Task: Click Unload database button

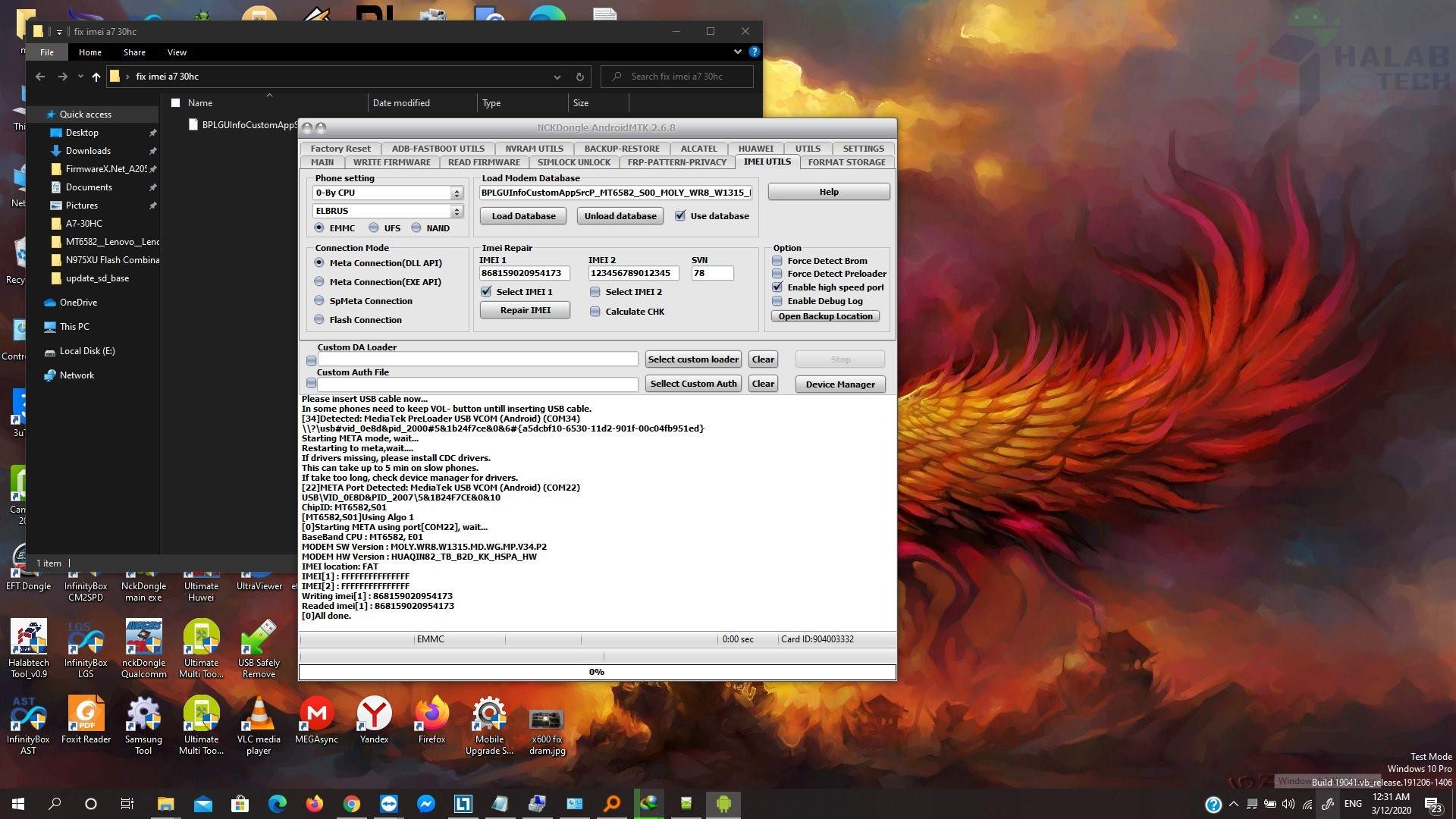Action: (x=620, y=215)
